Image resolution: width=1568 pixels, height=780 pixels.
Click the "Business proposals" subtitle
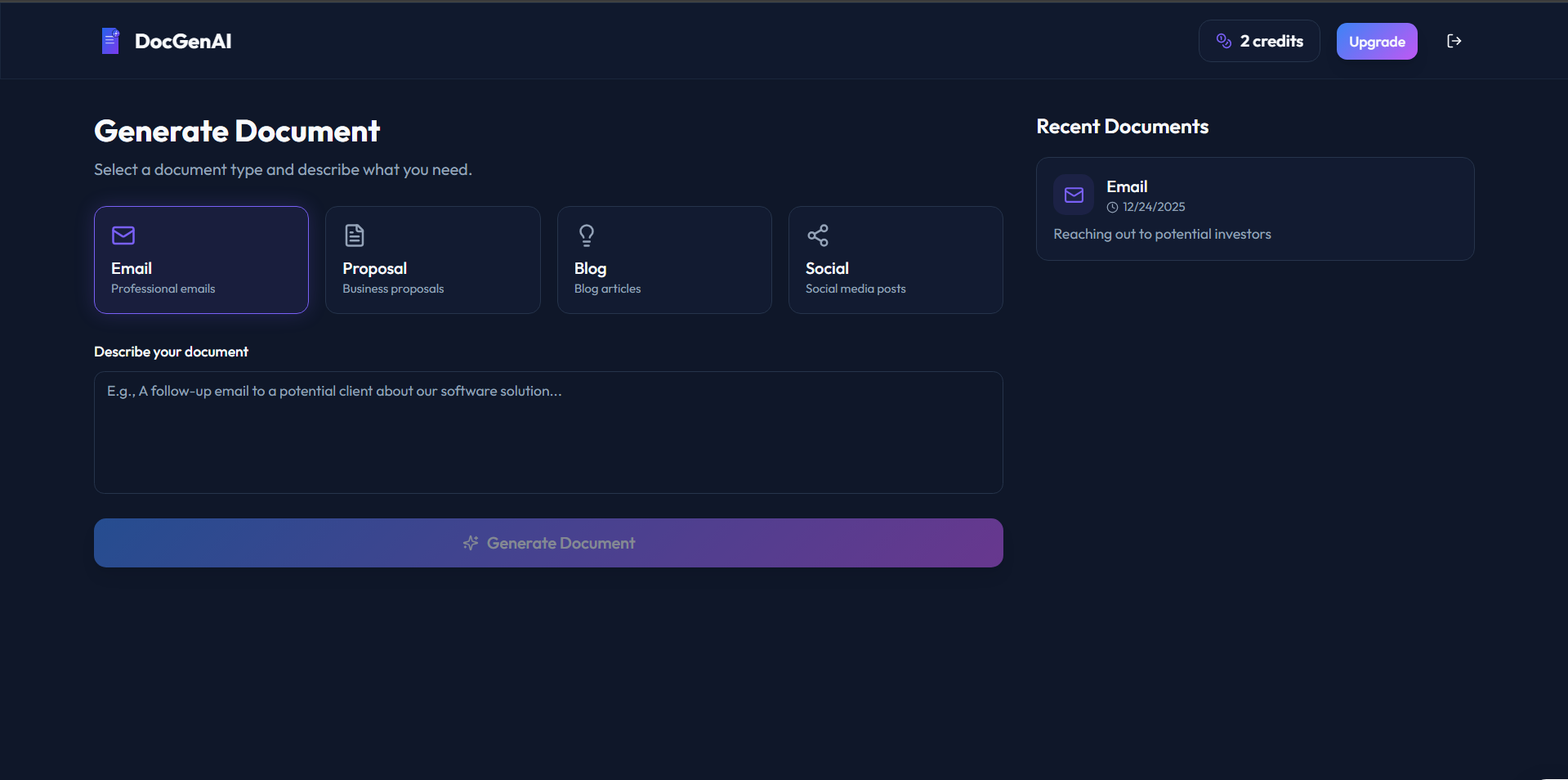click(x=393, y=289)
